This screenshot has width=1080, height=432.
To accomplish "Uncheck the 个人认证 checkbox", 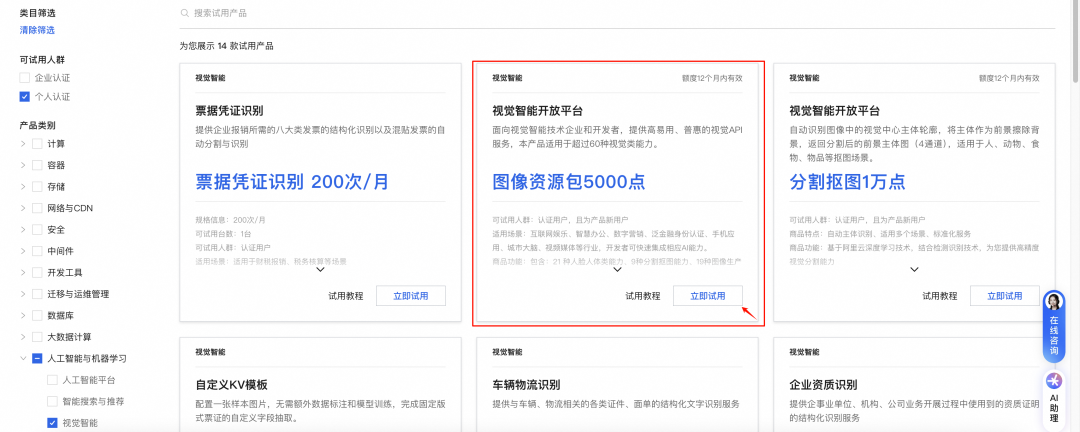I will pyautogui.click(x=25, y=97).
